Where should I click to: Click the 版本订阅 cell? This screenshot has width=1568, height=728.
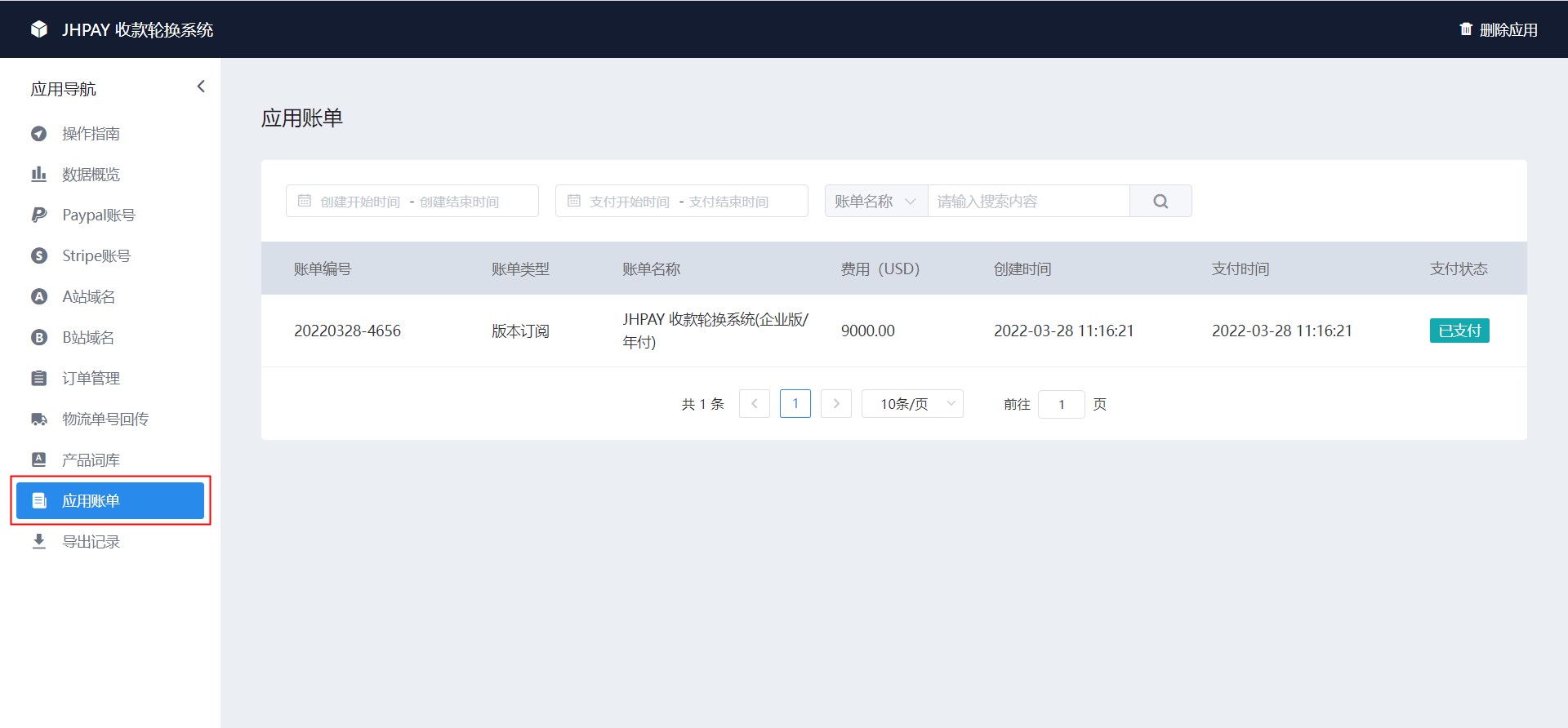520,331
